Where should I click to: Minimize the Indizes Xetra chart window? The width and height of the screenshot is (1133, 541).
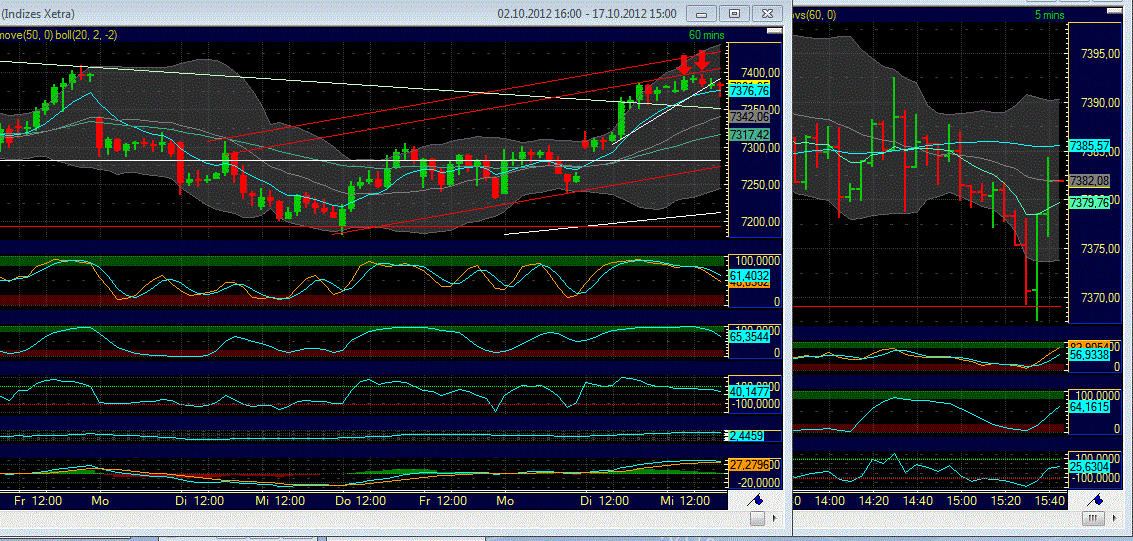[701, 14]
